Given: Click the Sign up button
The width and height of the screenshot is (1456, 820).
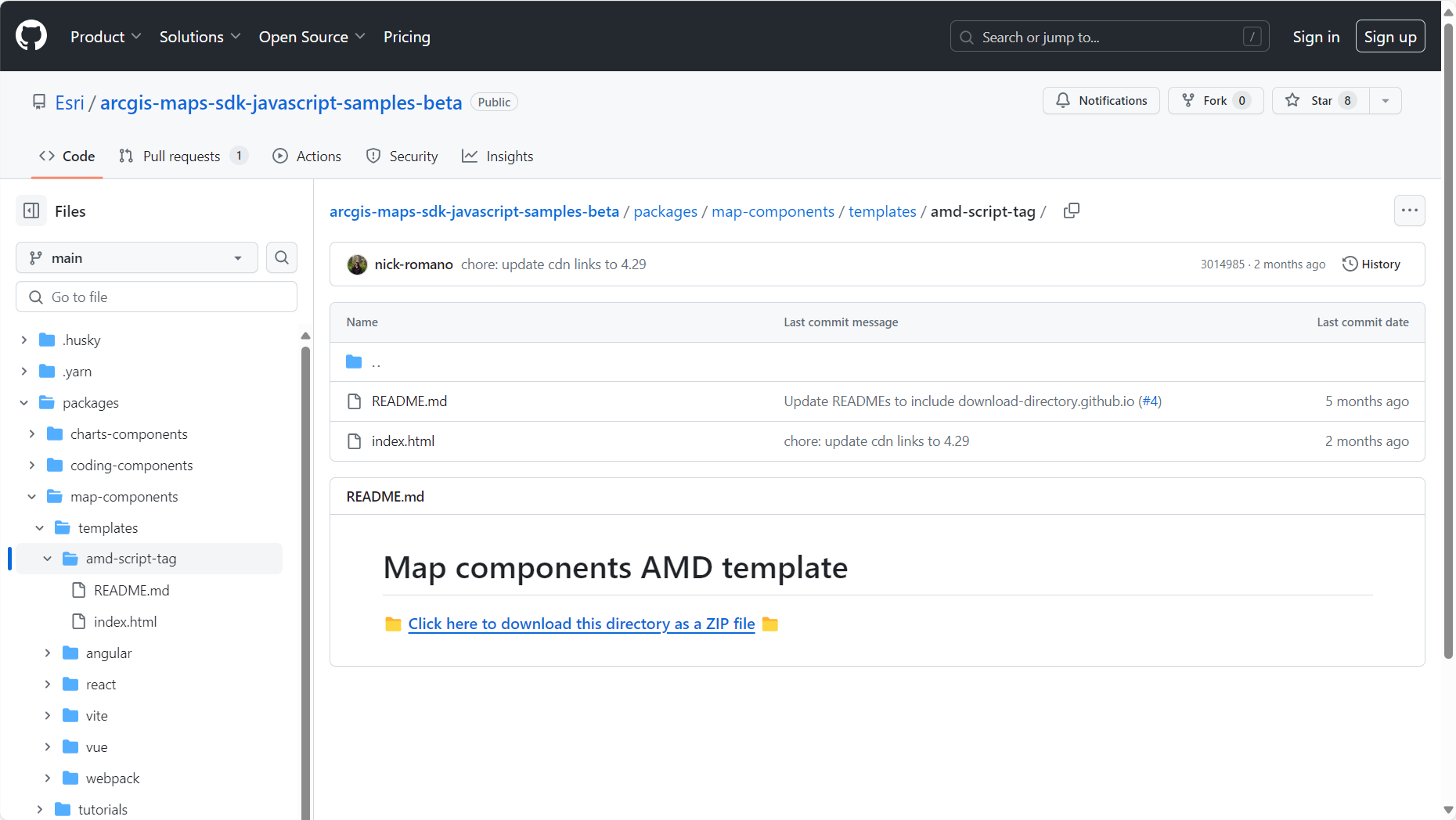Looking at the screenshot, I should click(1390, 37).
